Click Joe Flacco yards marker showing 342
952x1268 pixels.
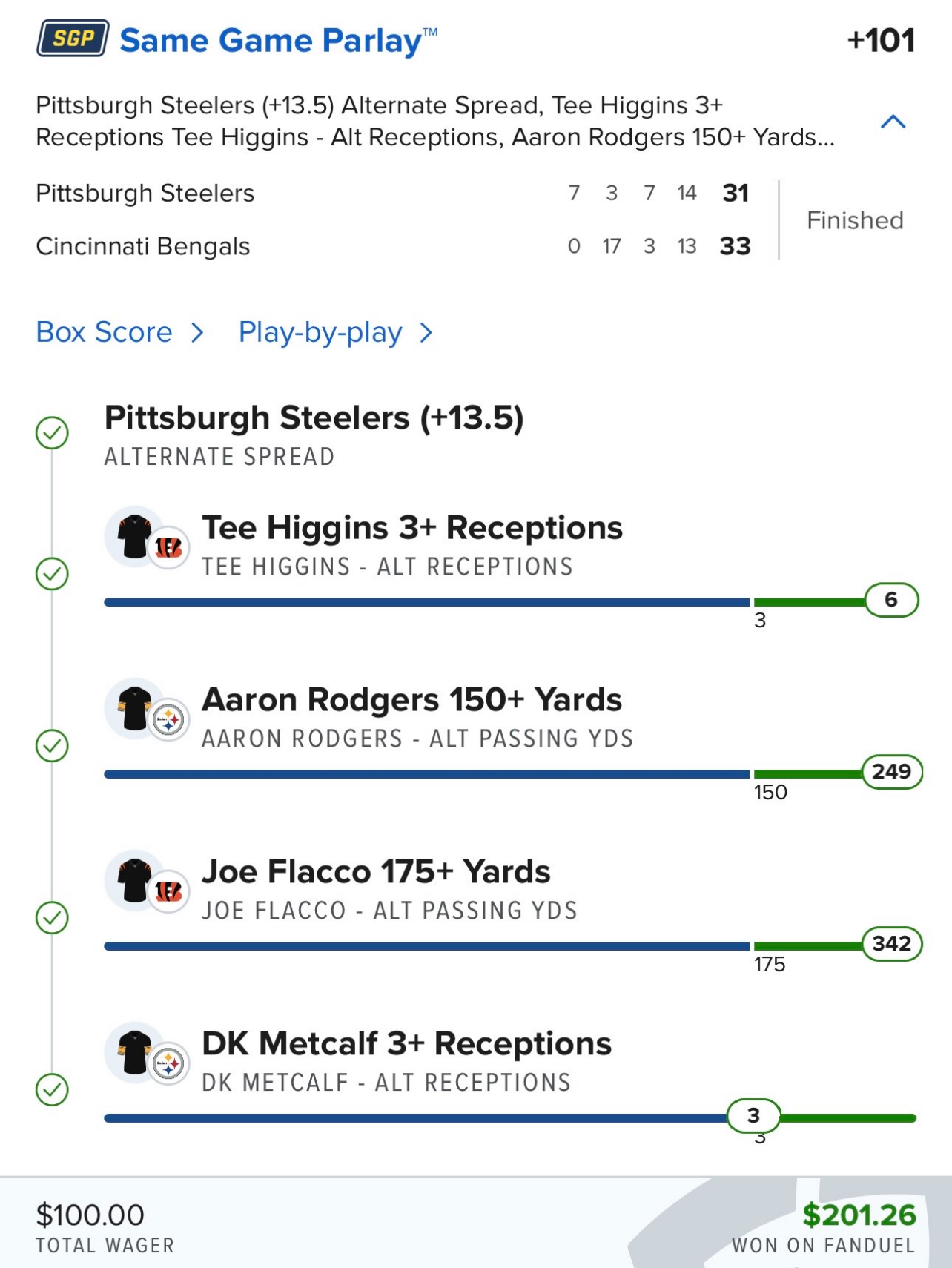click(x=891, y=944)
